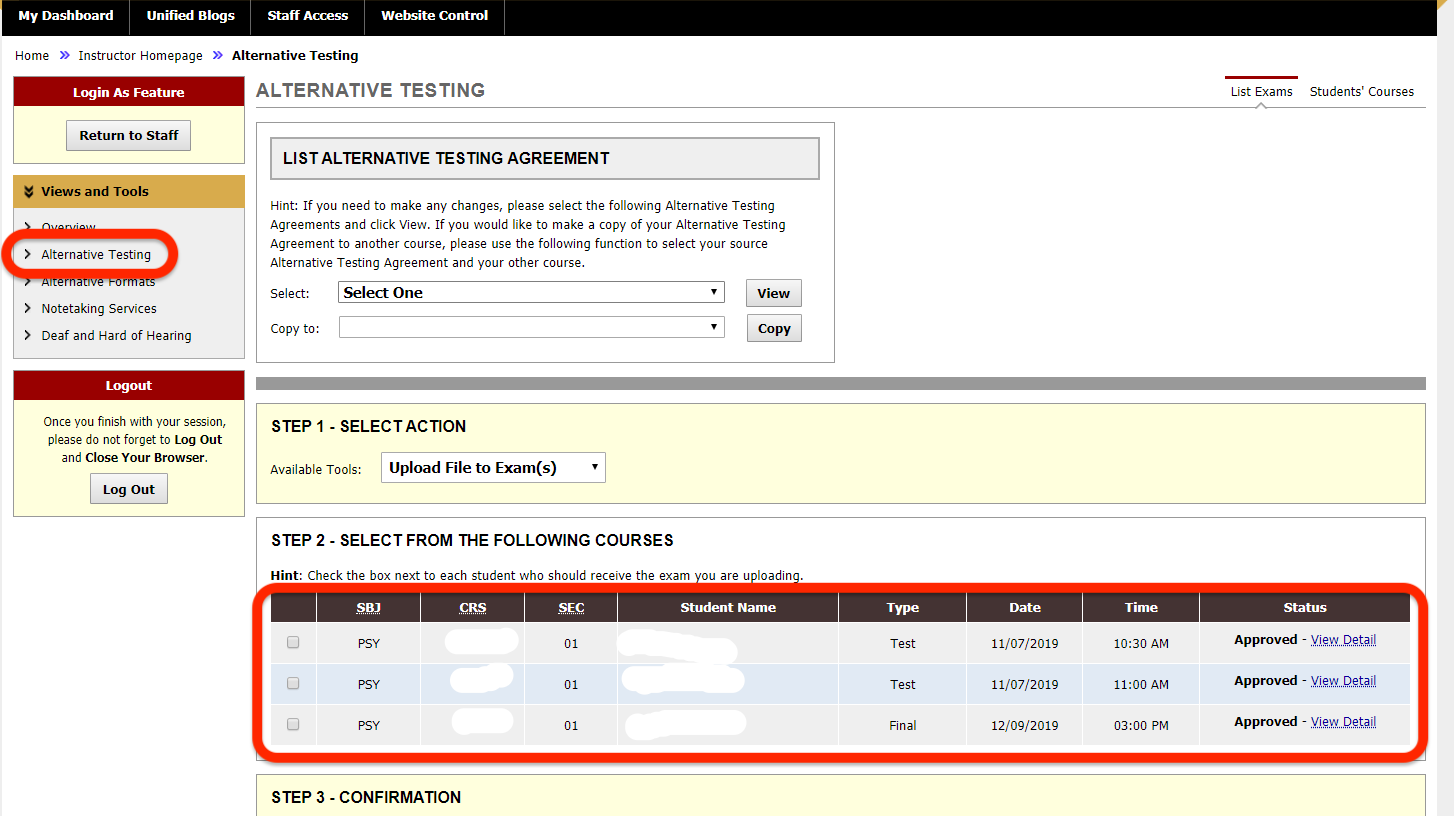Click the arrow icon beside Overview
1454x816 pixels.
pyautogui.click(x=26, y=226)
